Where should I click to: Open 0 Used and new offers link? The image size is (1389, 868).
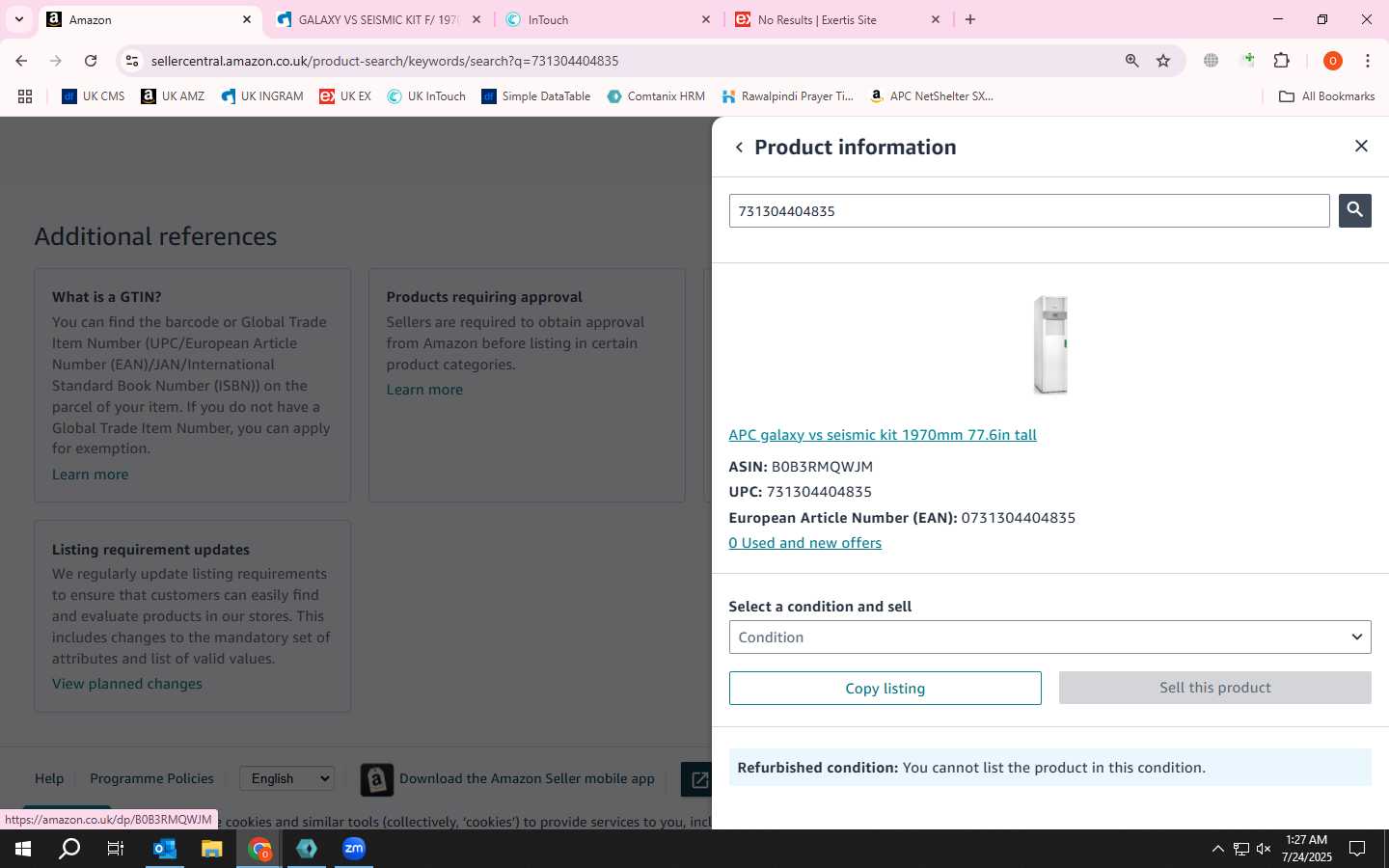[805, 543]
